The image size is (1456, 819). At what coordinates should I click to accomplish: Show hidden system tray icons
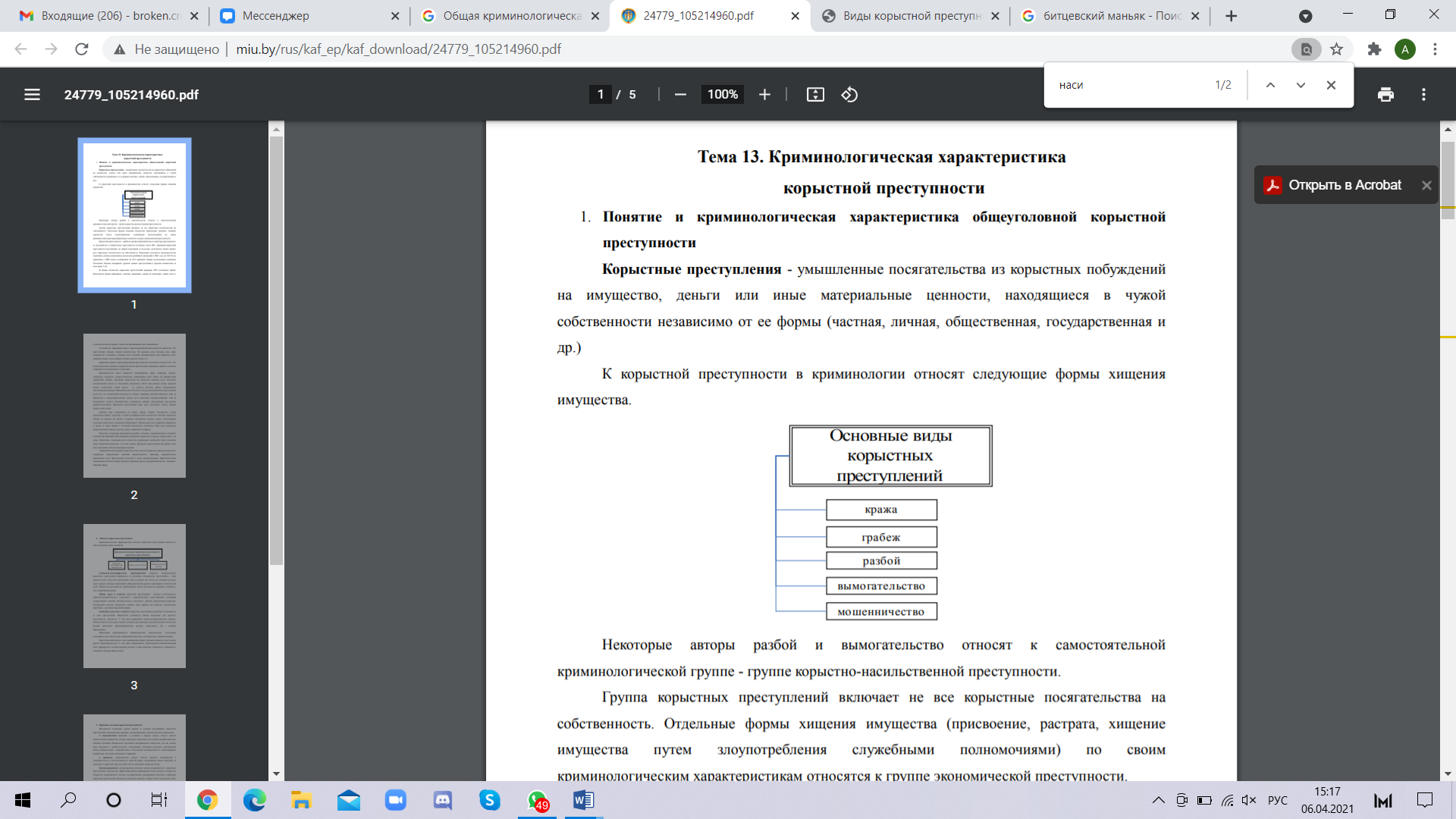(x=1158, y=800)
